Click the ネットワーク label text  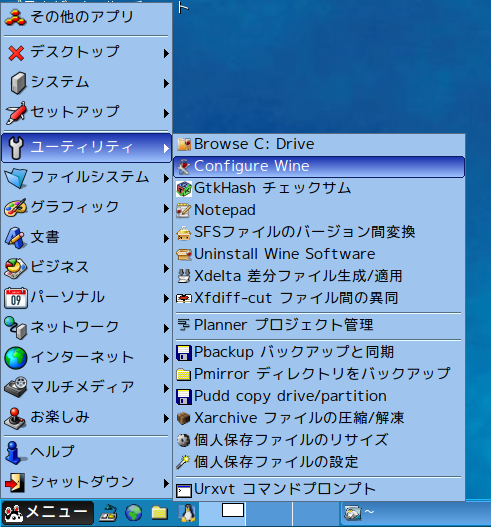click(75, 327)
